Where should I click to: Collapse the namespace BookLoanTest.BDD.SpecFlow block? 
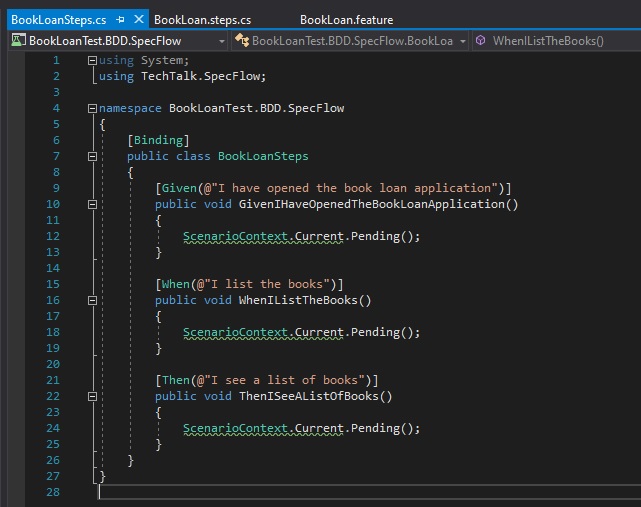click(92, 108)
